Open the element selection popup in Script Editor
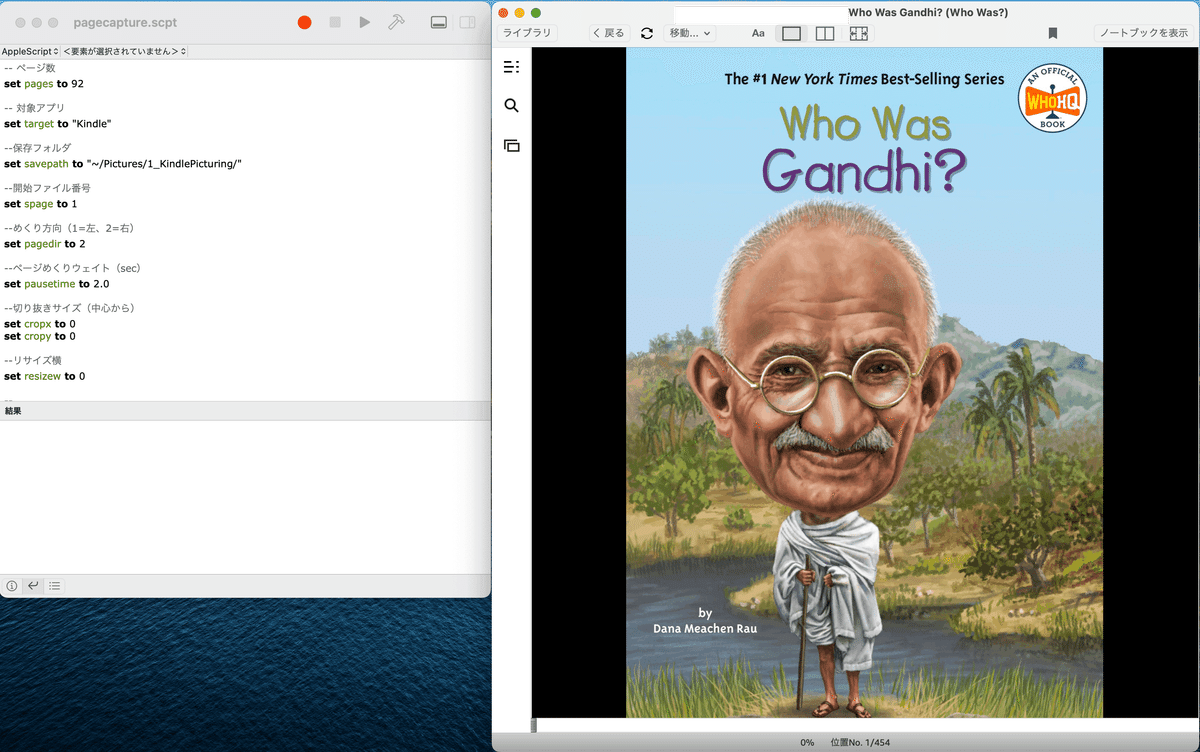The height and width of the screenshot is (752, 1200). coord(125,51)
